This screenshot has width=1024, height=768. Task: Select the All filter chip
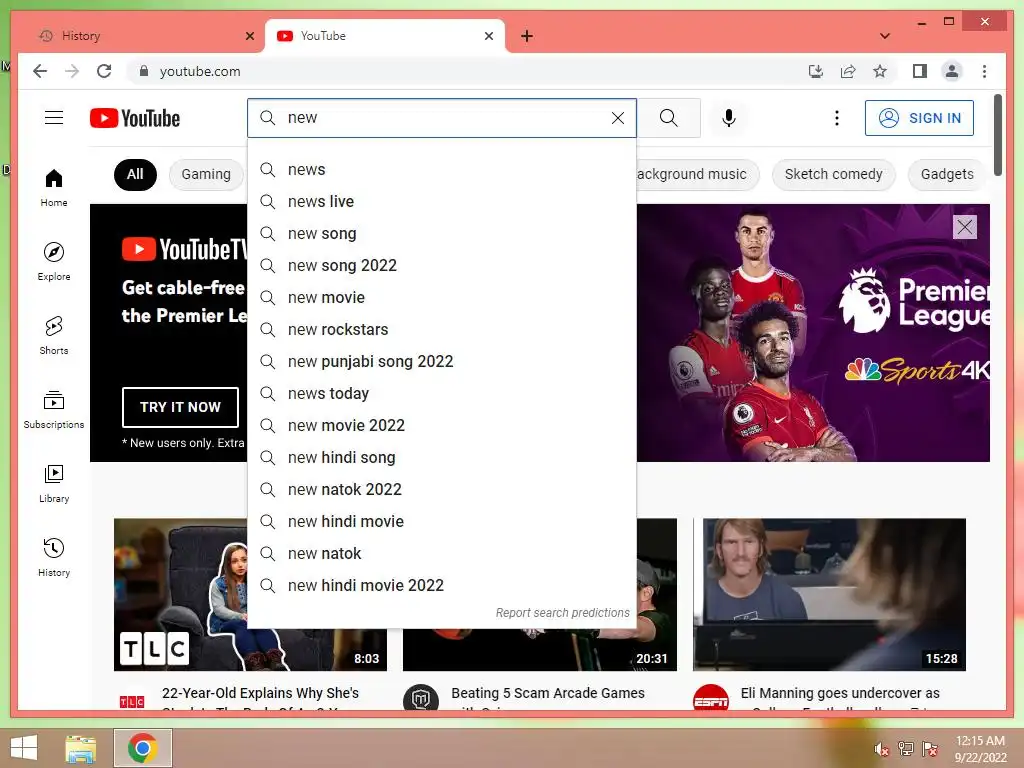pyautogui.click(x=135, y=174)
